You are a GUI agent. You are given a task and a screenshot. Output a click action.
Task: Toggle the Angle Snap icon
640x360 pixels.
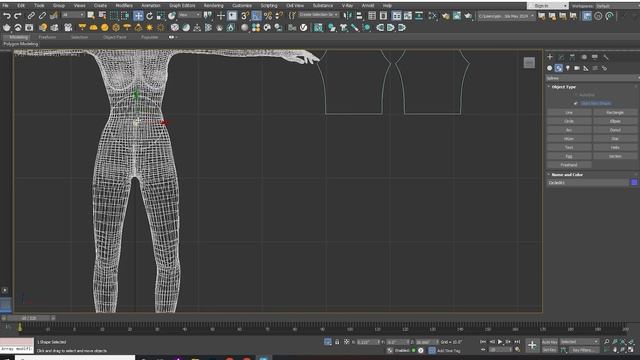coord(256,16)
